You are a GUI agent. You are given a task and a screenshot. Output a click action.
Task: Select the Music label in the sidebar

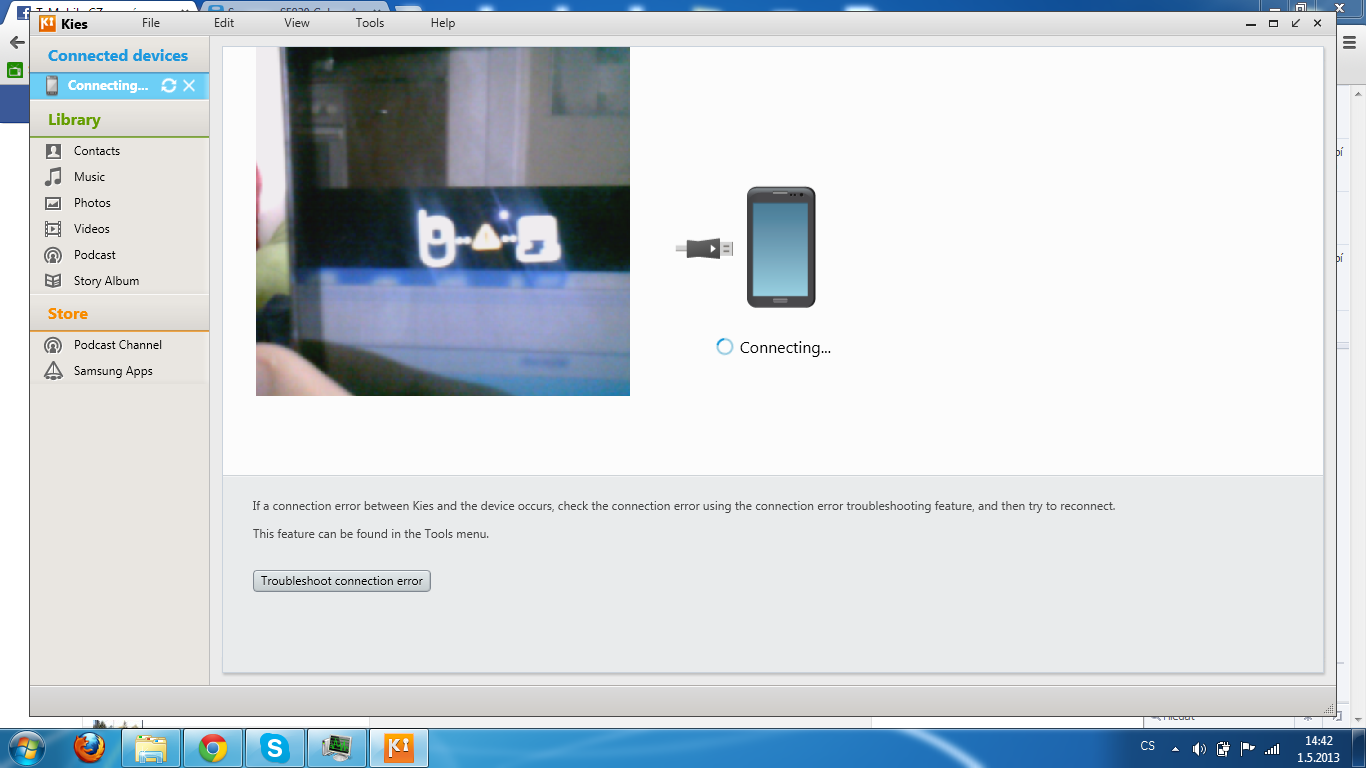(x=89, y=177)
